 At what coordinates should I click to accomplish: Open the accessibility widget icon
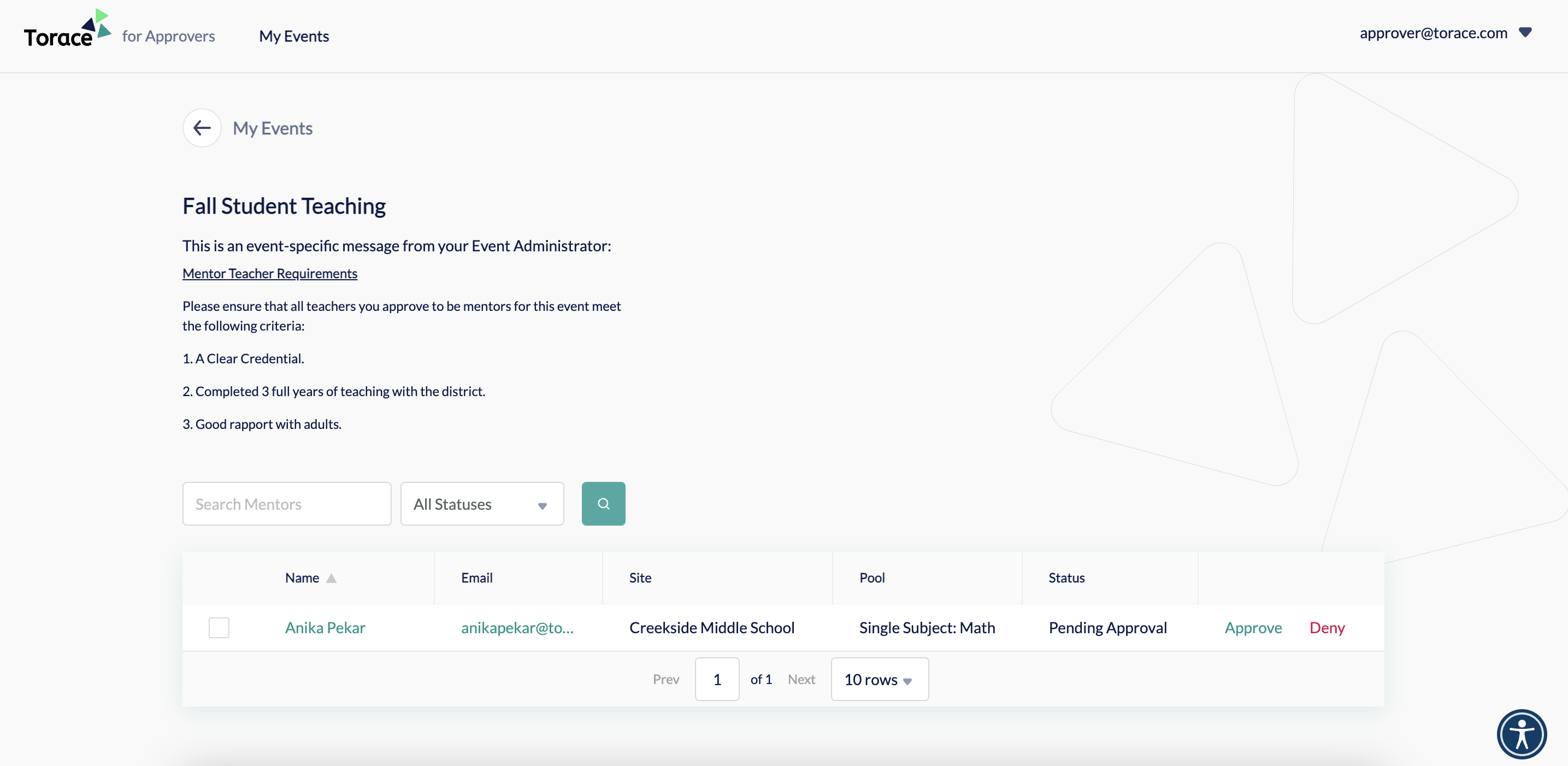1521,733
